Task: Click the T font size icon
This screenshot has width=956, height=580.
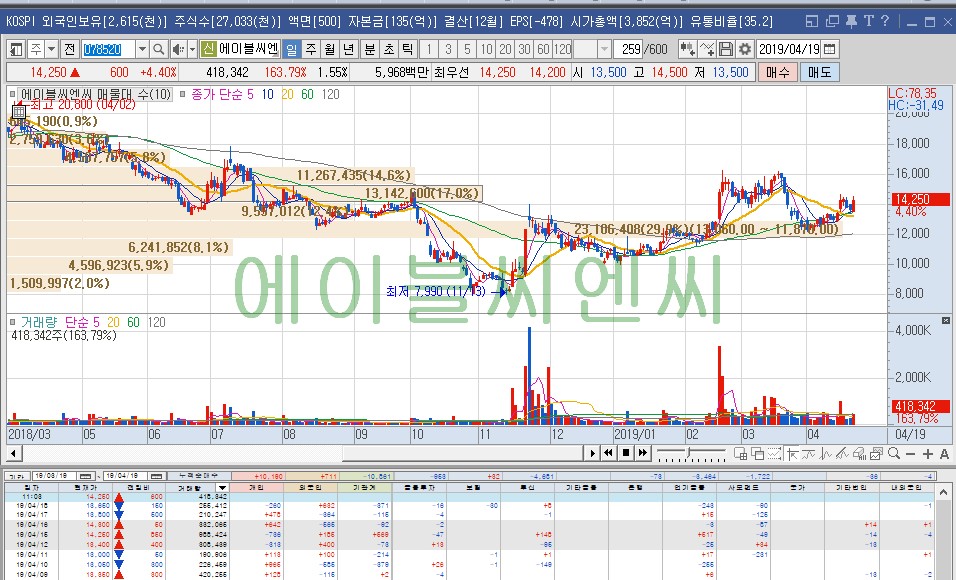Action: pyautogui.click(x=868, y=21)
